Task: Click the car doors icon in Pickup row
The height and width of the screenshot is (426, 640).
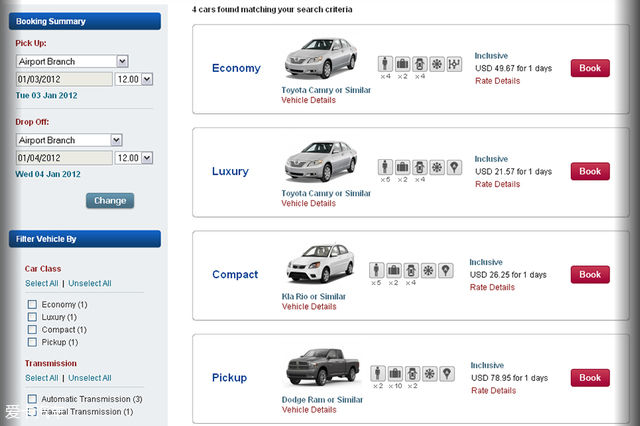Action: pos(411,373)
